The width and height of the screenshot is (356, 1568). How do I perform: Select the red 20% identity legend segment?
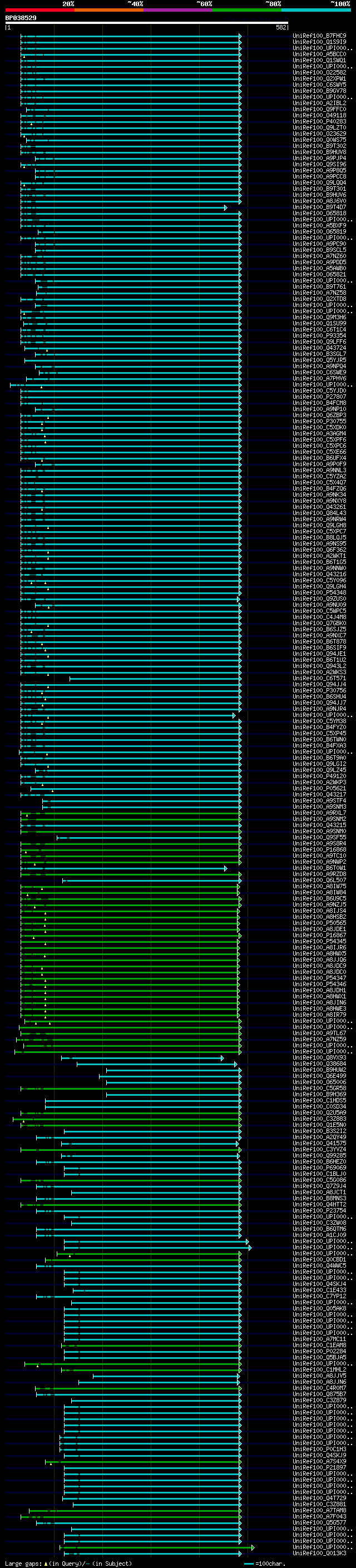[x=39, y=10]
